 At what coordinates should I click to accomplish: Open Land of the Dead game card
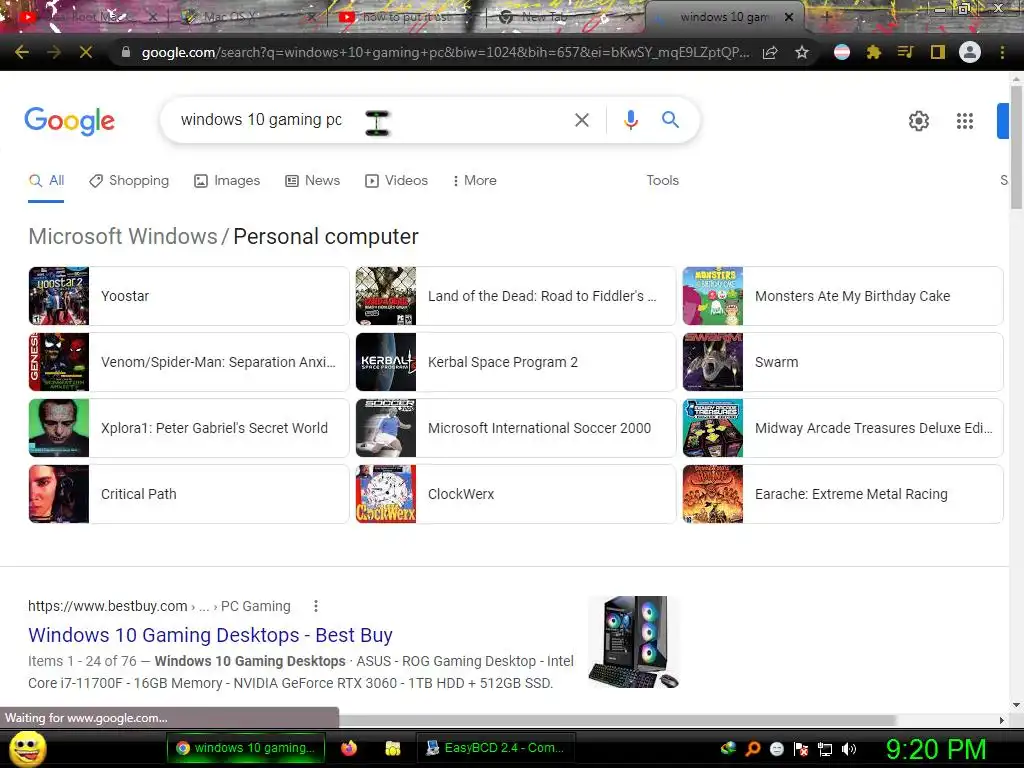[516, 296]
